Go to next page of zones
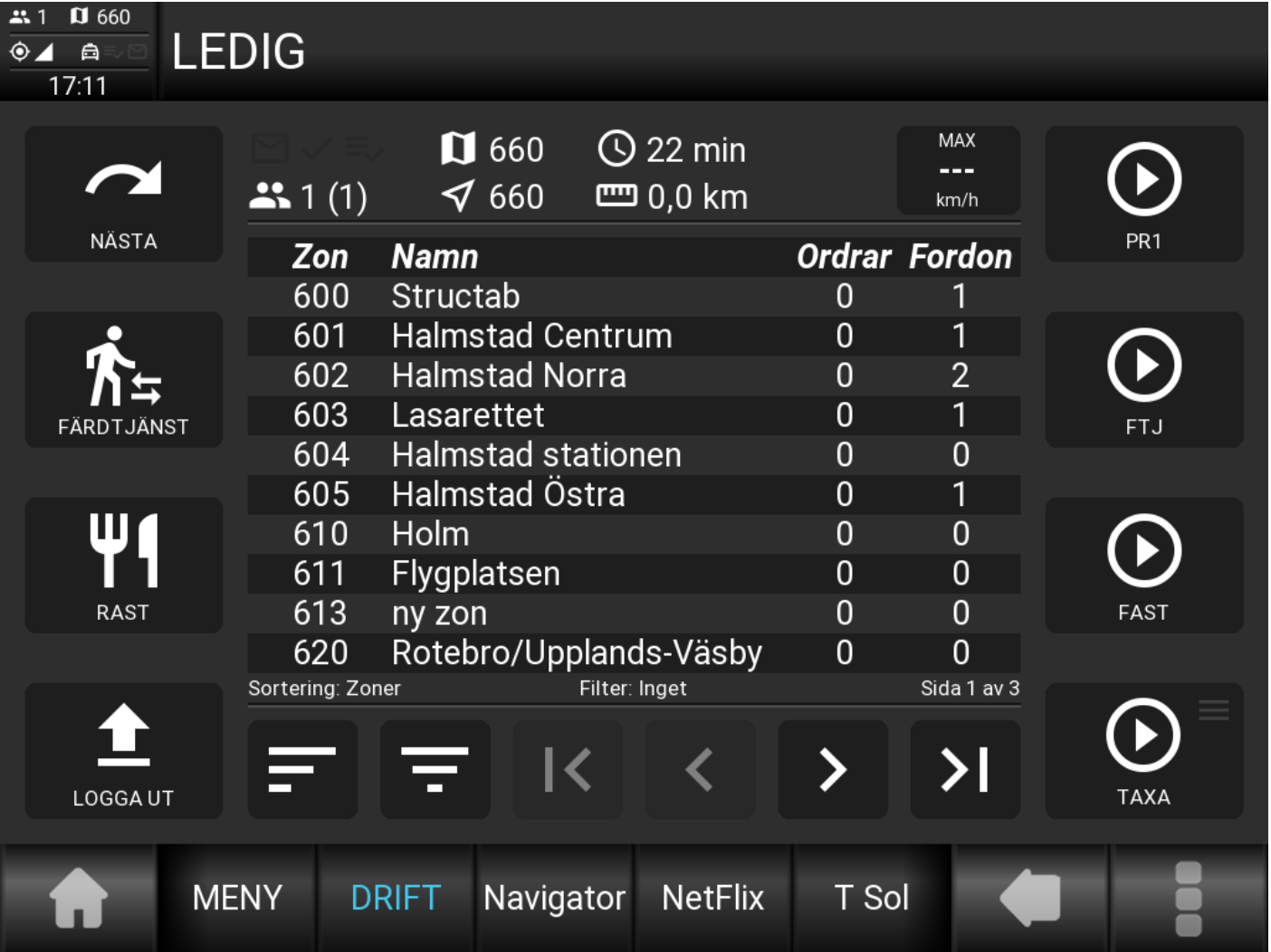Image resolution: width=1271 pixels, height=952 pixels. point(832,769)
